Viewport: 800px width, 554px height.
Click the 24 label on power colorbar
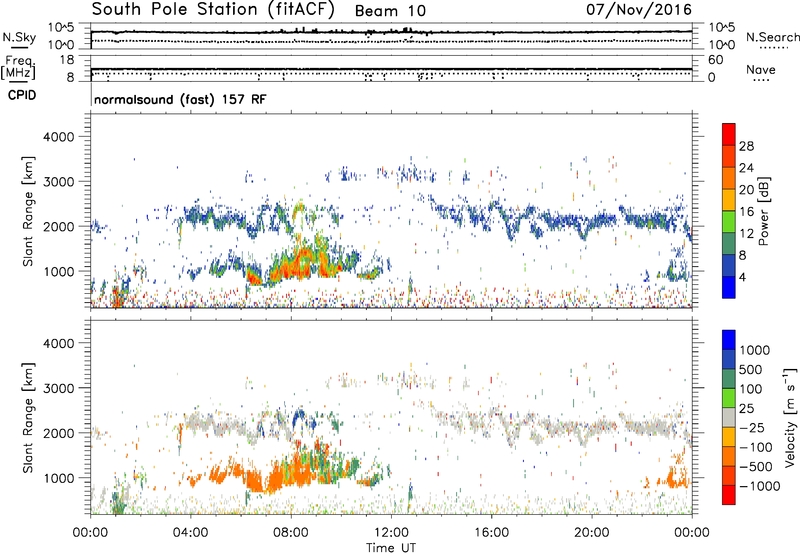(x=746, y=168)
